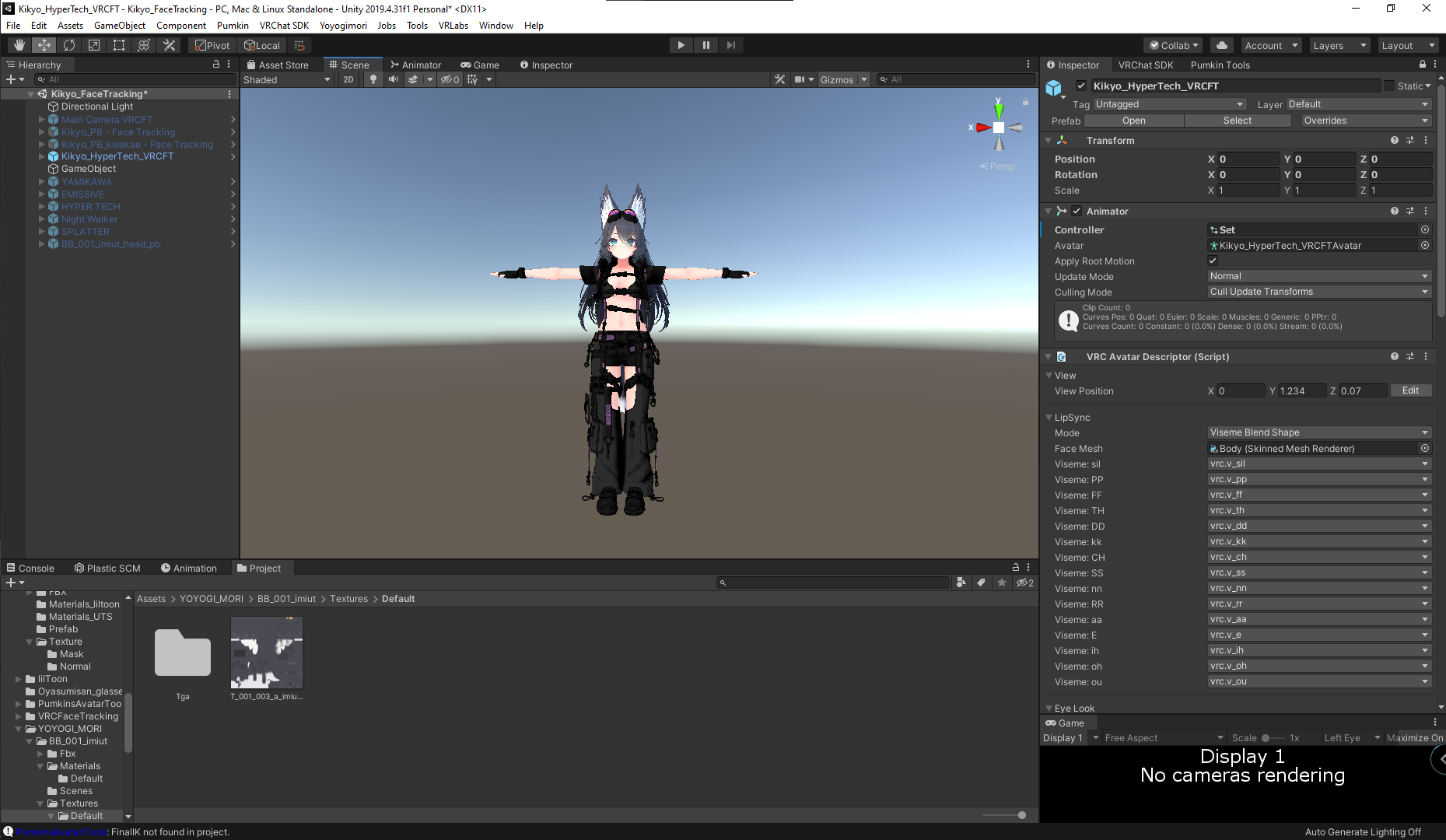Disable the Animator component checkbox

pyautogui.click(x=1077, y=211)
